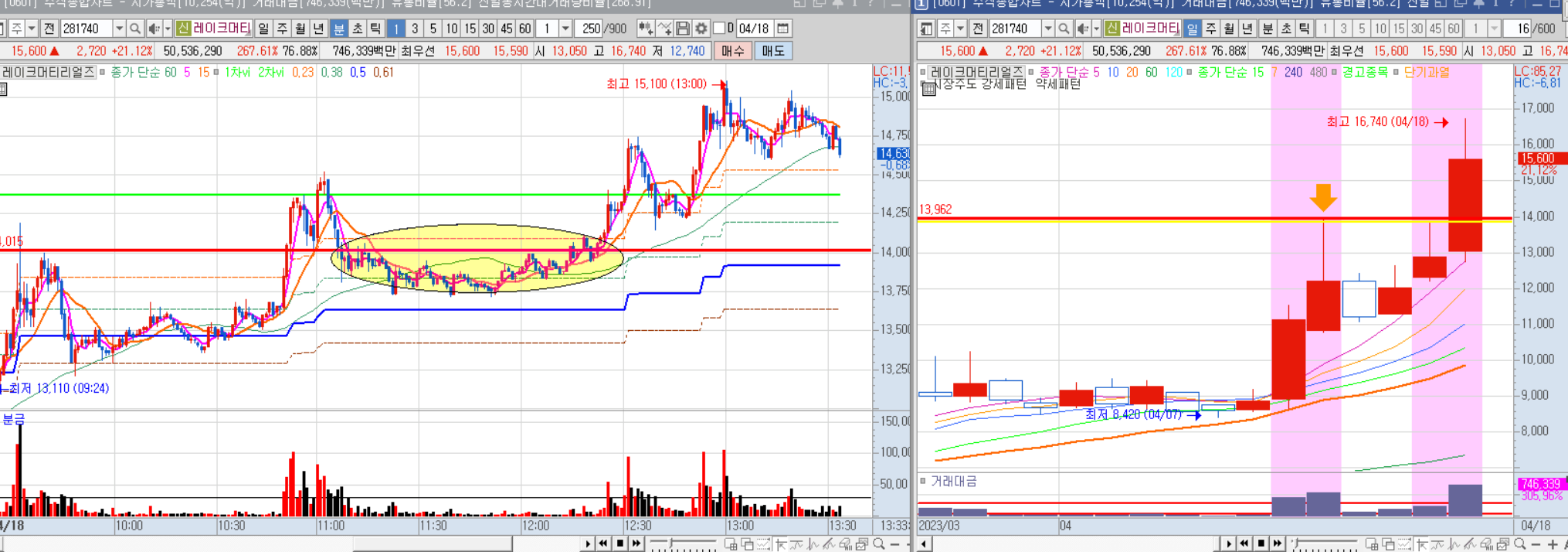The height and width of the screenshot is (552, 1568).
Task: Play right chart replay
Action: pyautogui.click(x=1228, y=543)
